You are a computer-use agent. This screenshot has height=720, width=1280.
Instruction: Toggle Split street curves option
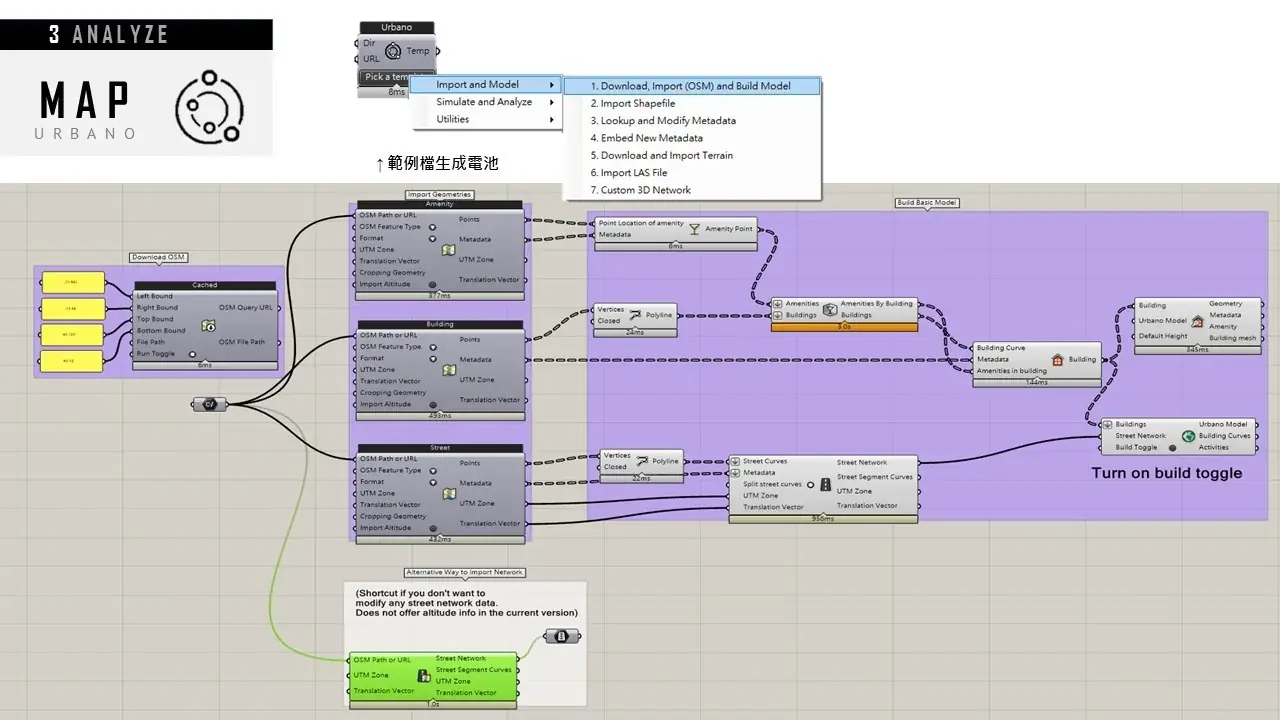811,485
